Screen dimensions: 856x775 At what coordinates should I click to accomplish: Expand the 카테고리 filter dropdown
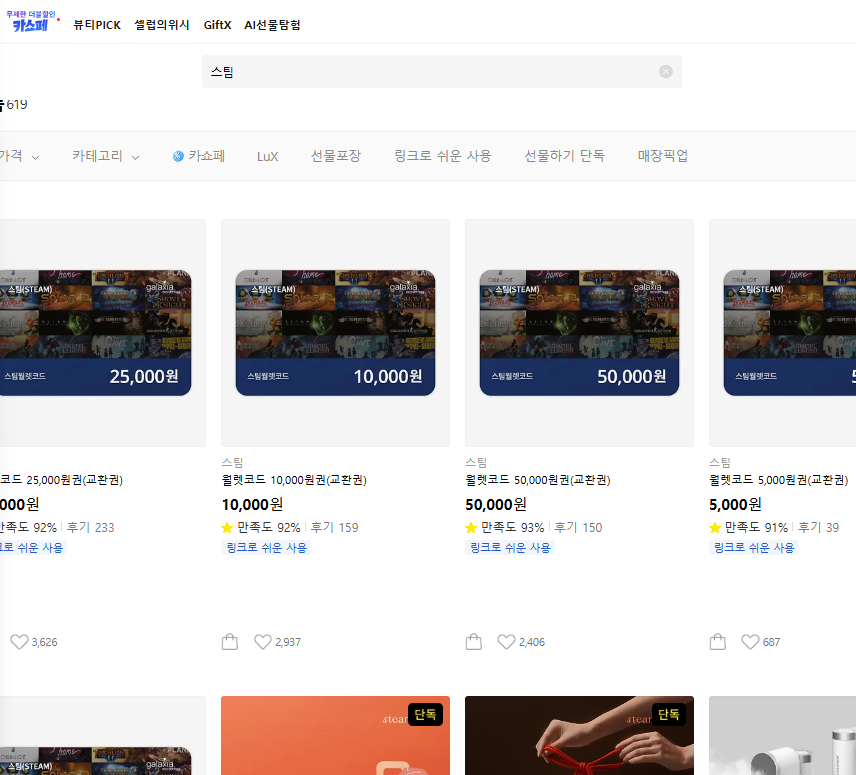point(106,156)
